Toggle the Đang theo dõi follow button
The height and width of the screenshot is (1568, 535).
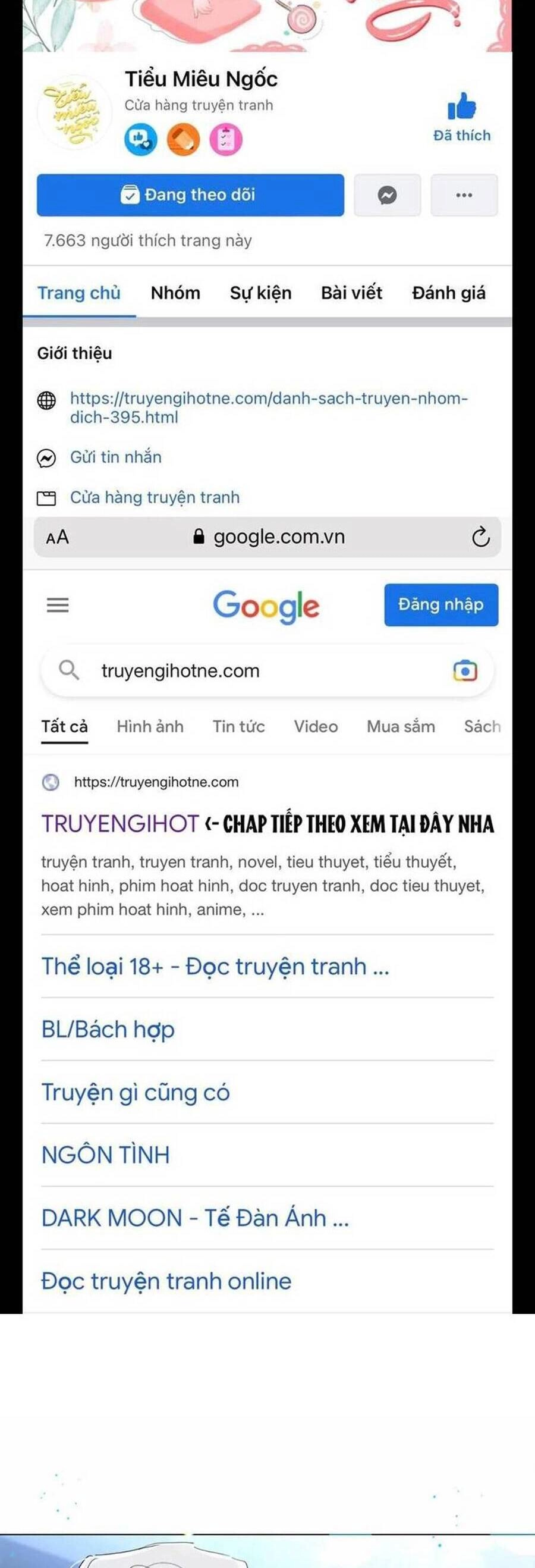pos(190,195)
